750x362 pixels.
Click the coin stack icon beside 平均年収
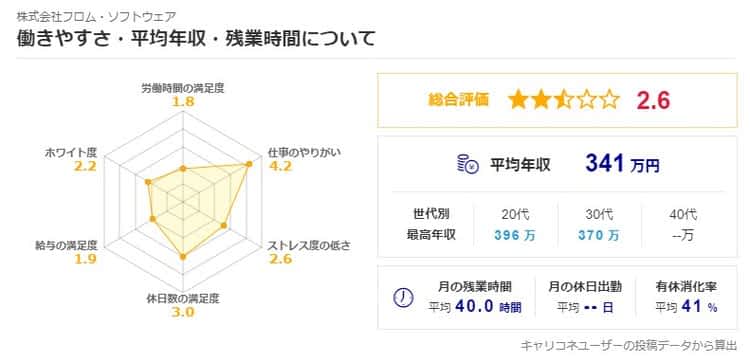tap(467, 165)
